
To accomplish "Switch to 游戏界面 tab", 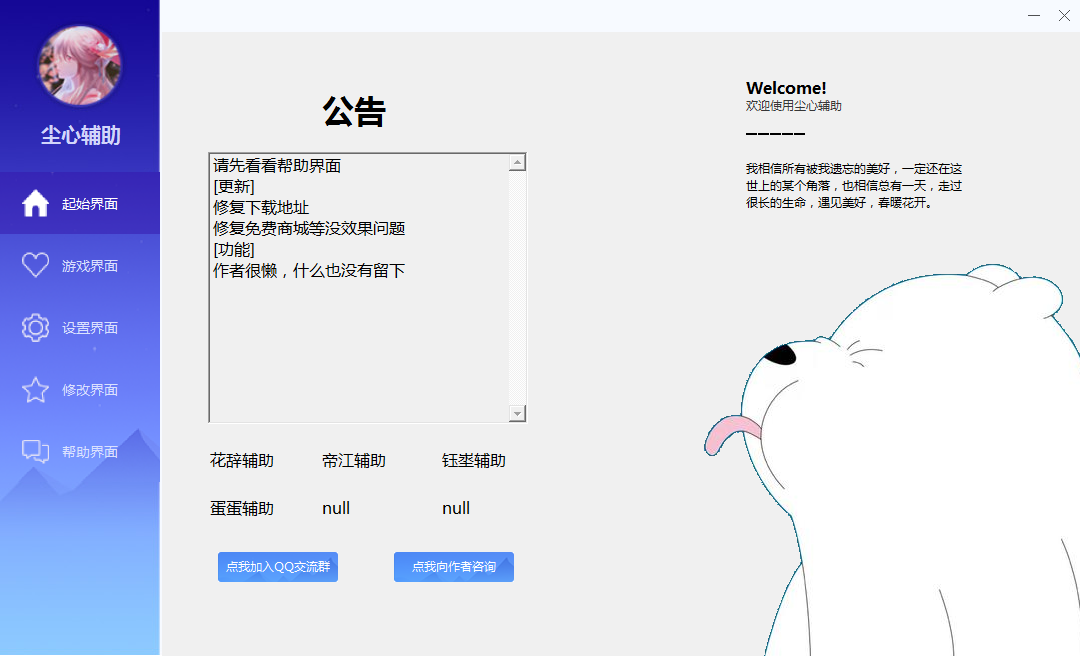I will point(80,265).
